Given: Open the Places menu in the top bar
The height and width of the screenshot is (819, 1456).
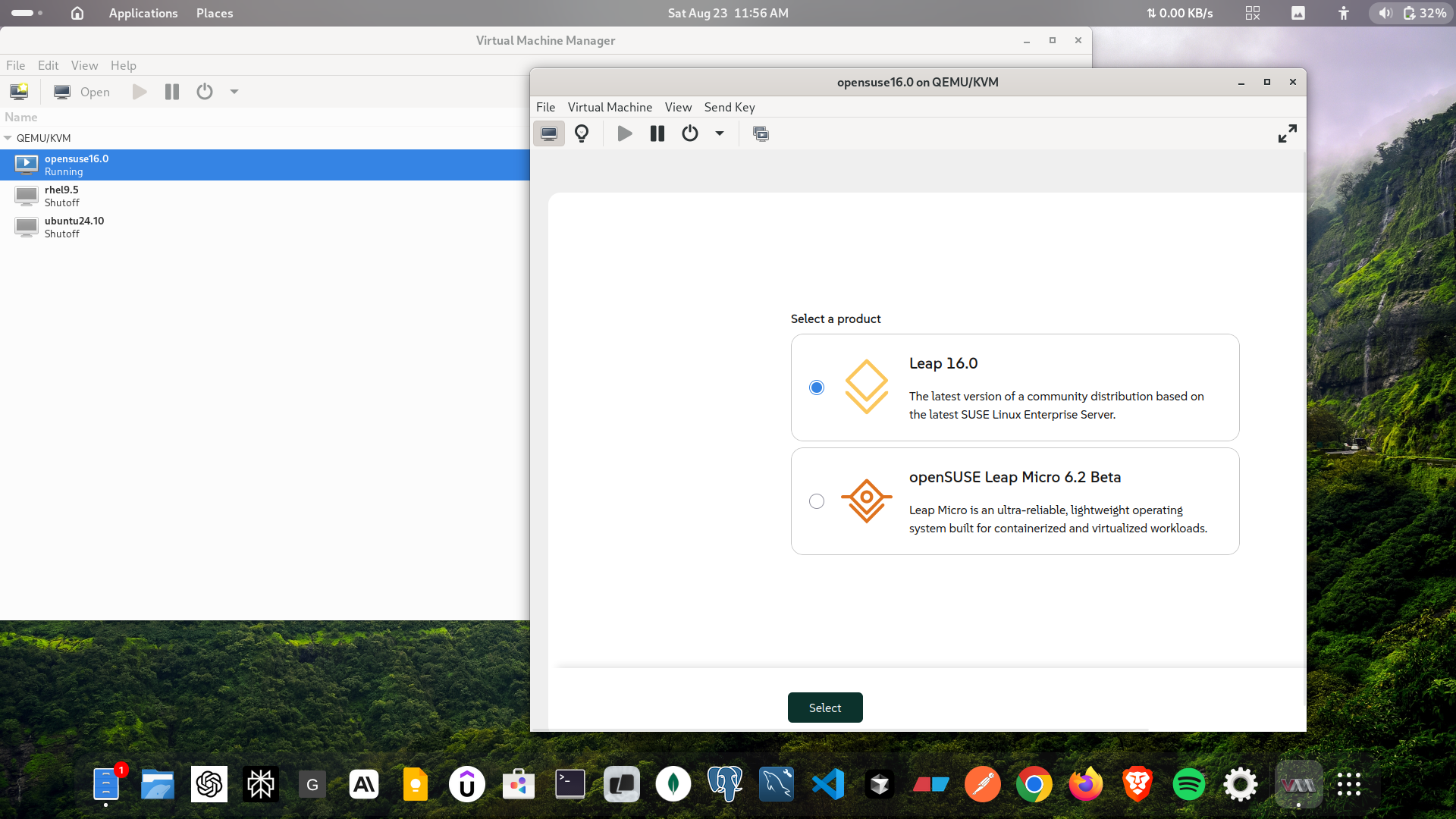Looking at the screenshot, I should coord(215,13).
